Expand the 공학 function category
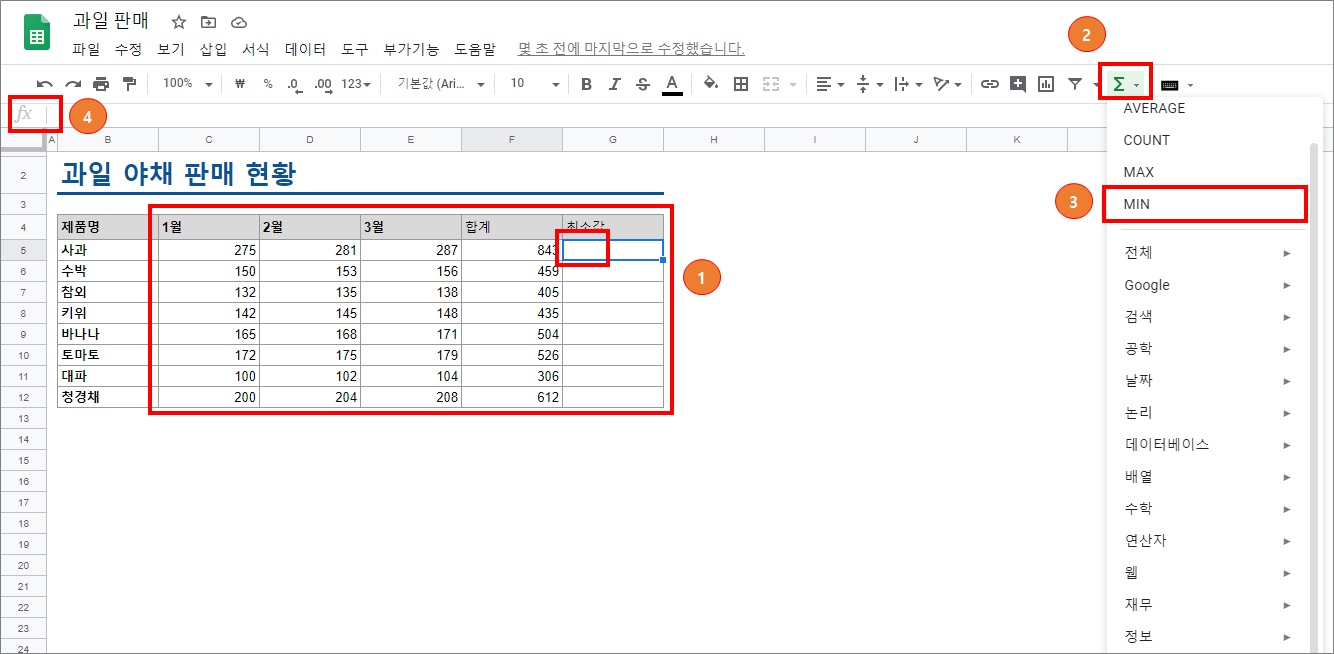 coord(1205,349)
